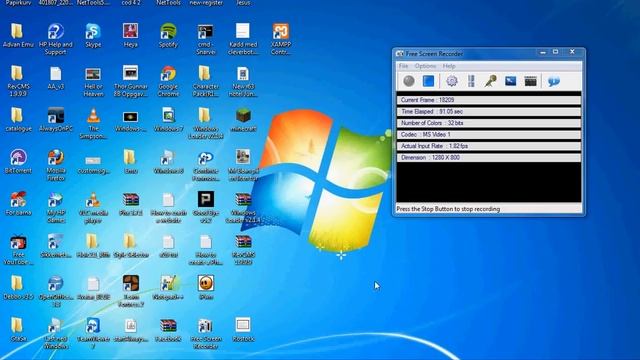640x360 pixels.
Task: Select the 'Current Frame : 18209' row
Action: [x=489, y=100]
